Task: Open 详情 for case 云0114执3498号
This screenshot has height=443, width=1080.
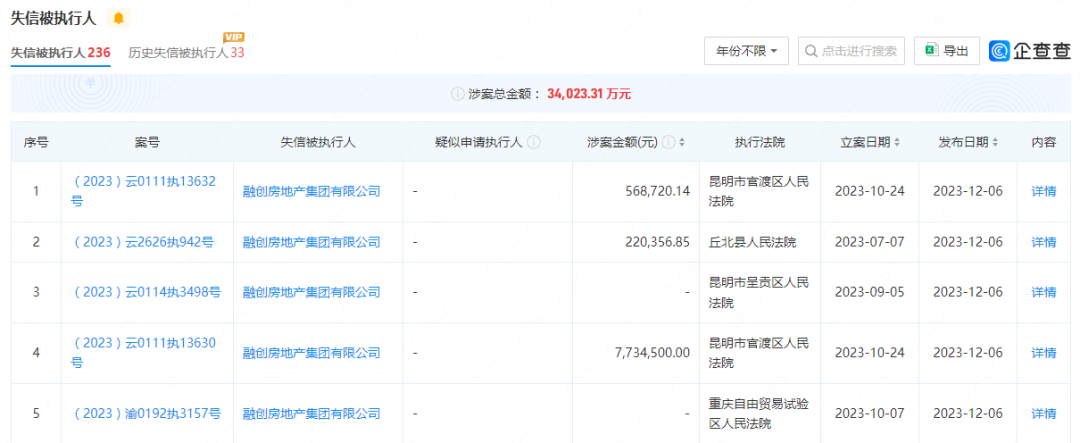Action: tap(1043, 292)
